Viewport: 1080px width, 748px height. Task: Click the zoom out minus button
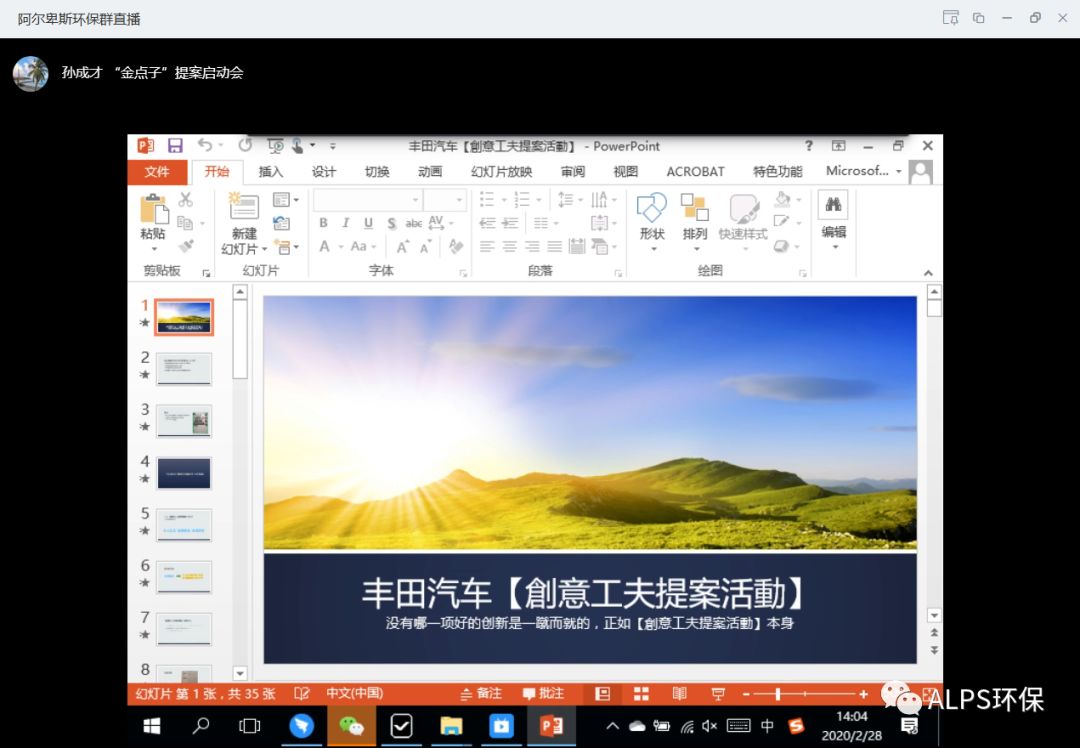point(746,694)
